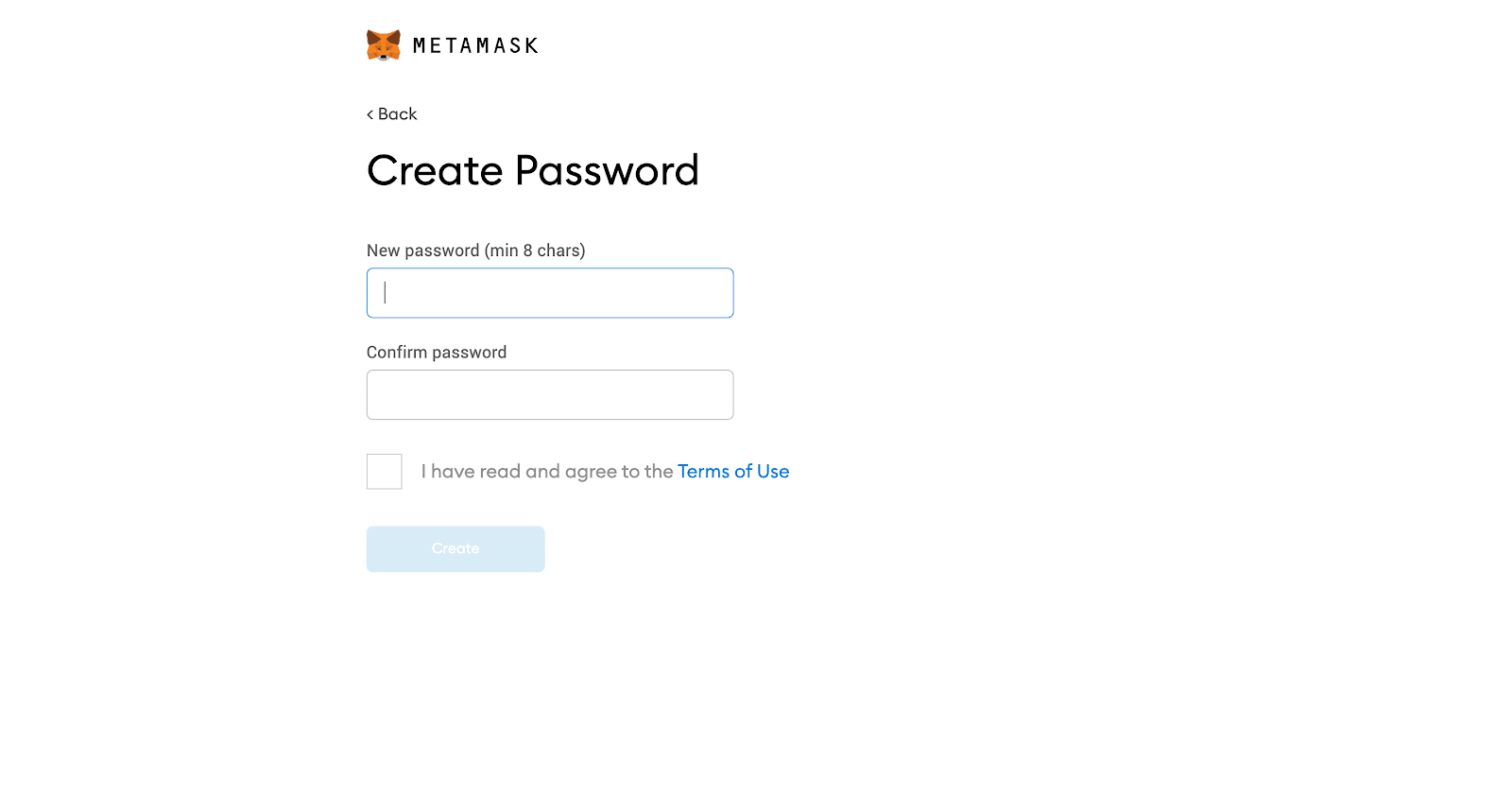
Task: Open the Terms of Use link
Action: [x=732, y=472]
